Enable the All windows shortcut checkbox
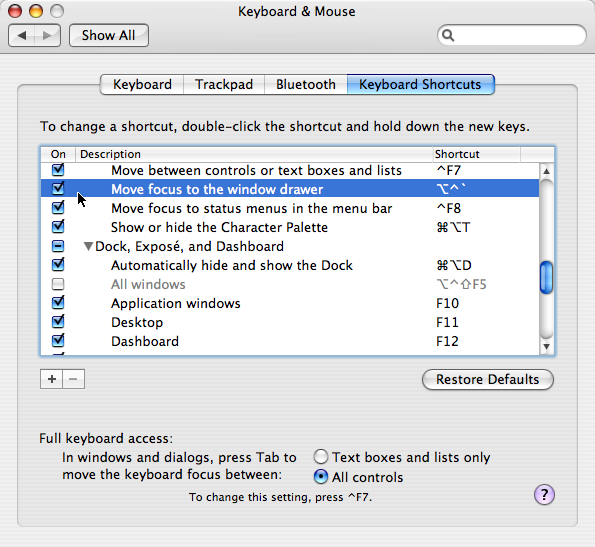 click(x=58, y=284)
